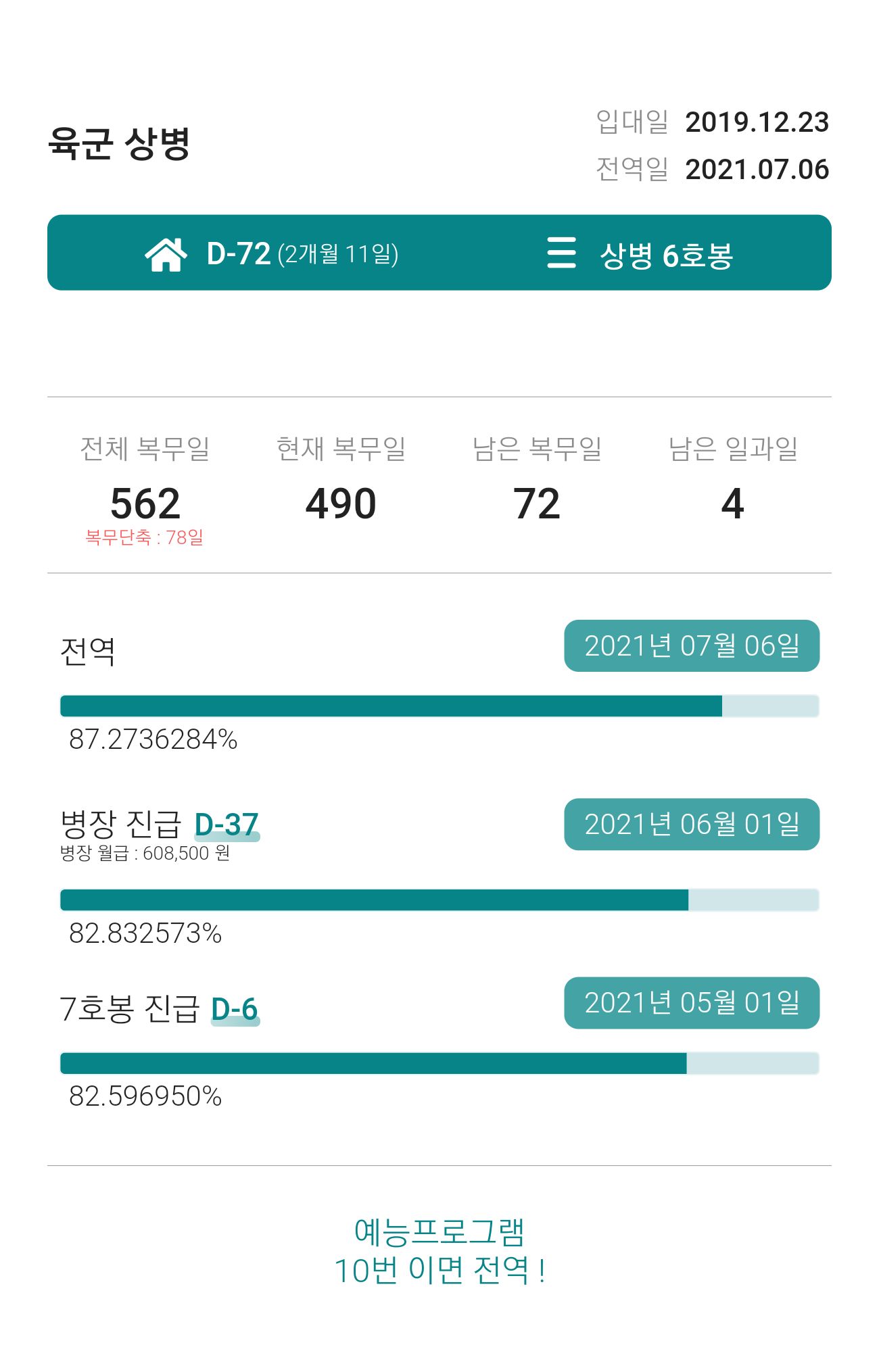Select the D-37 highlighted badge
This screenshot has height=1372, width=879.
click(227, 825)
